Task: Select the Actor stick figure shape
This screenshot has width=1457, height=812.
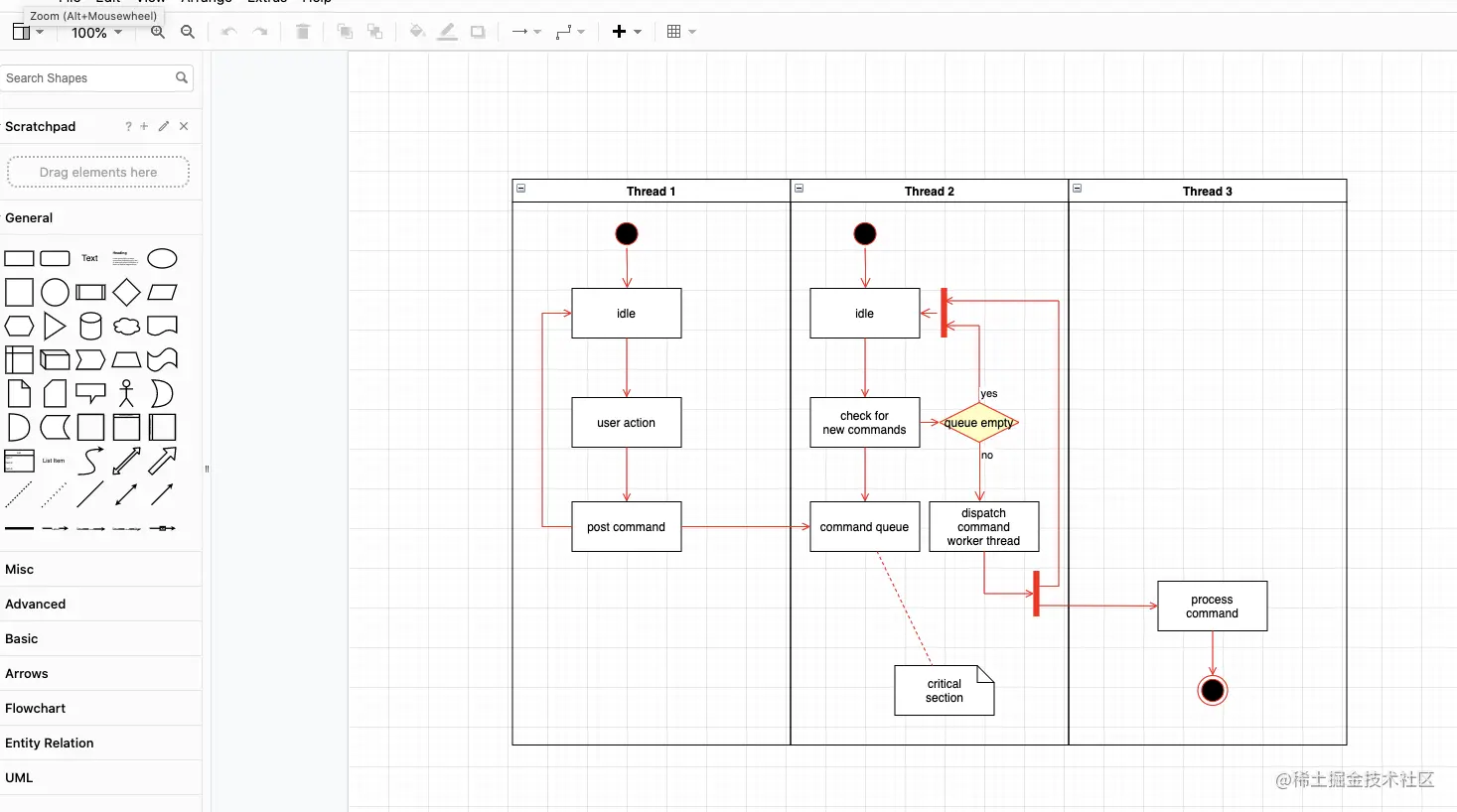Action: pos(126,393)
